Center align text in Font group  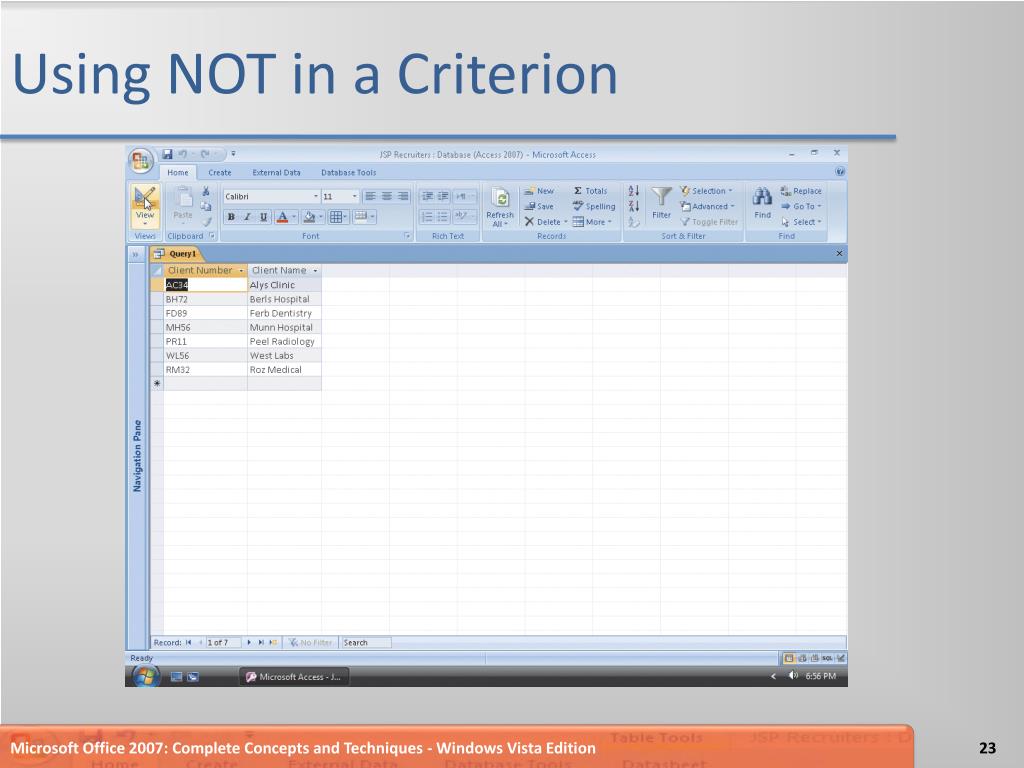click(x=387, y=197)
